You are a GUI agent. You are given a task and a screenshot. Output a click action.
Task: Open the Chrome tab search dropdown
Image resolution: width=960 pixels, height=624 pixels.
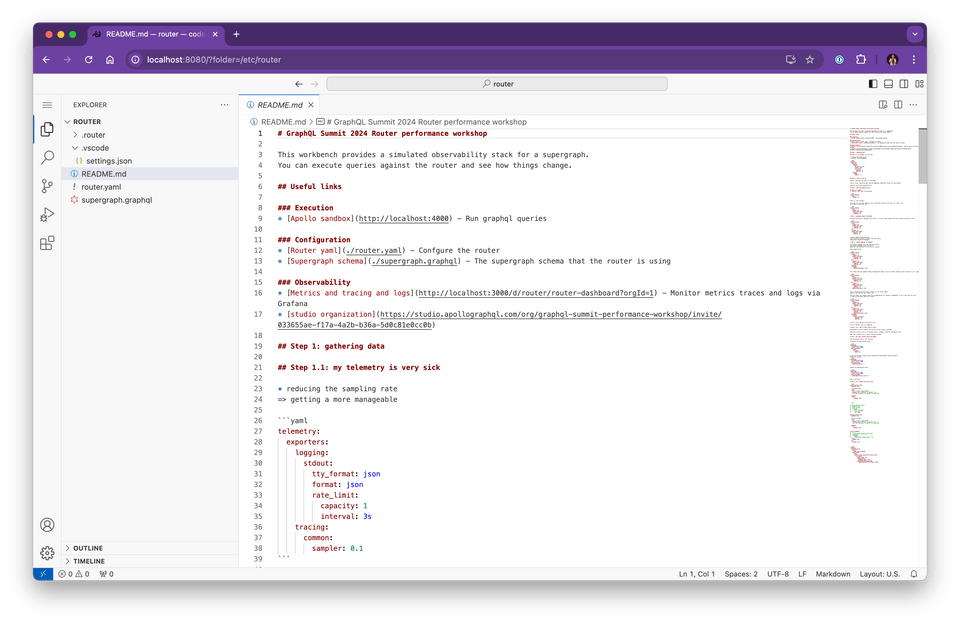[915, 34]
